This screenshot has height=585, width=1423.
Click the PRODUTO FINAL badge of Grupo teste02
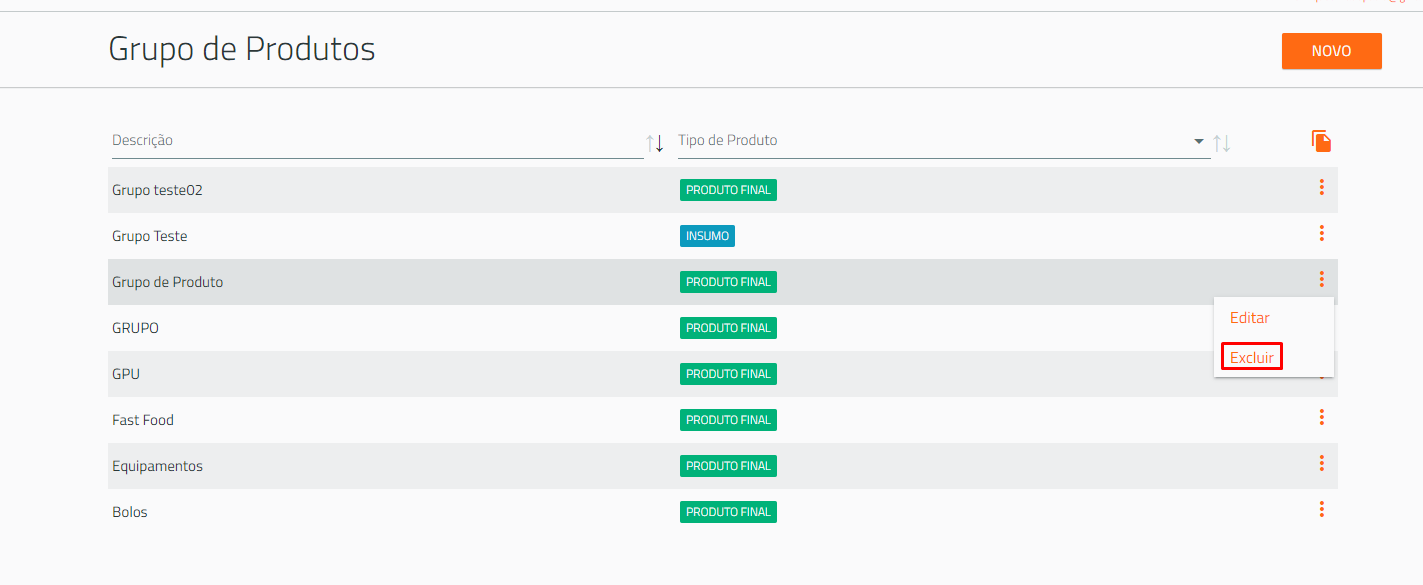728,190
